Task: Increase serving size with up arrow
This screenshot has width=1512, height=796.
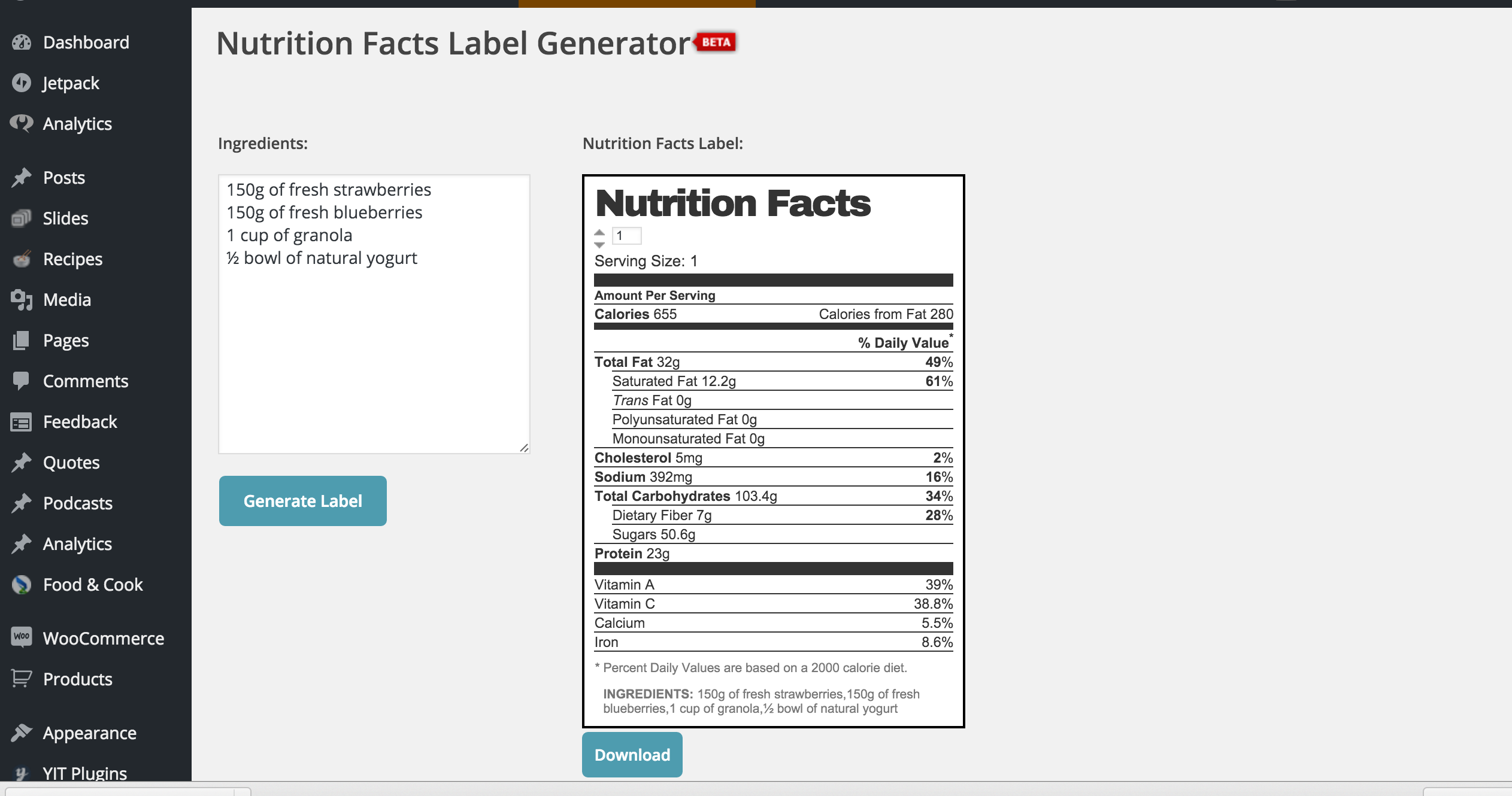Action: pos(599,232)
